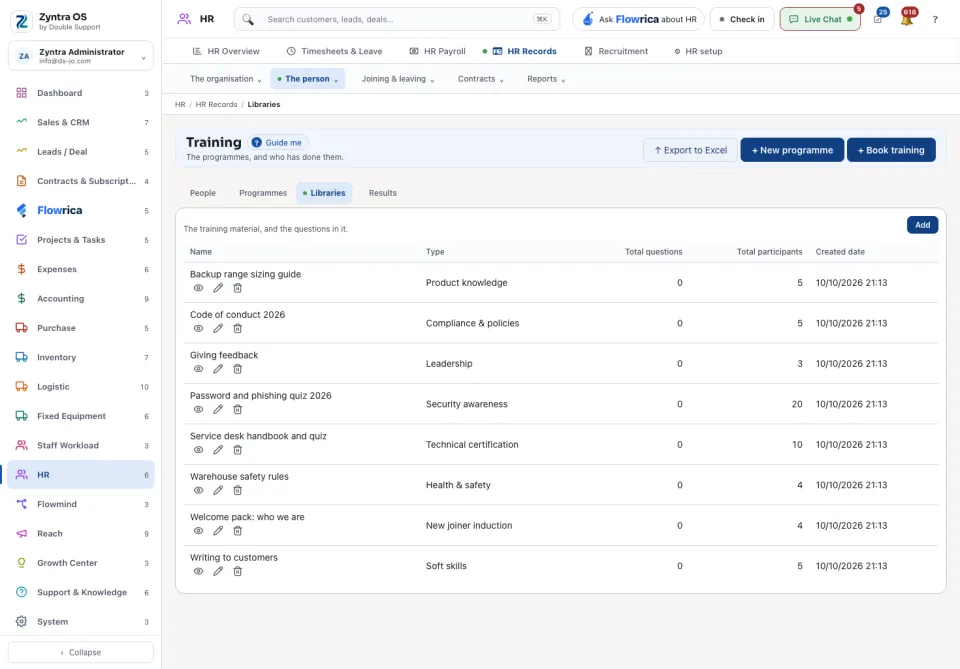The image size is (960, 669).
Task: Click the Reach megaphone icon
Action: pyautogui.click(x=21, y=533)
